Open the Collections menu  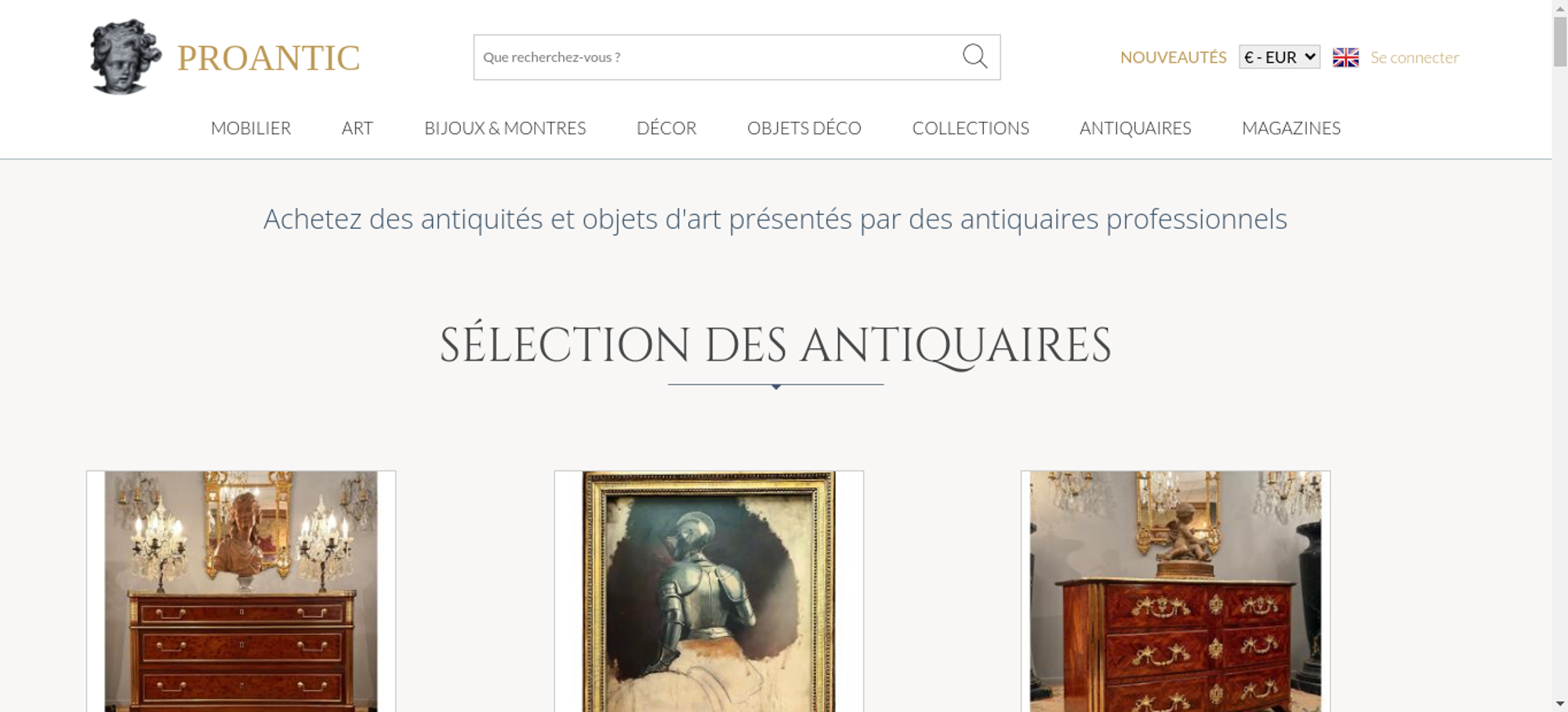(x=971, y=128)
